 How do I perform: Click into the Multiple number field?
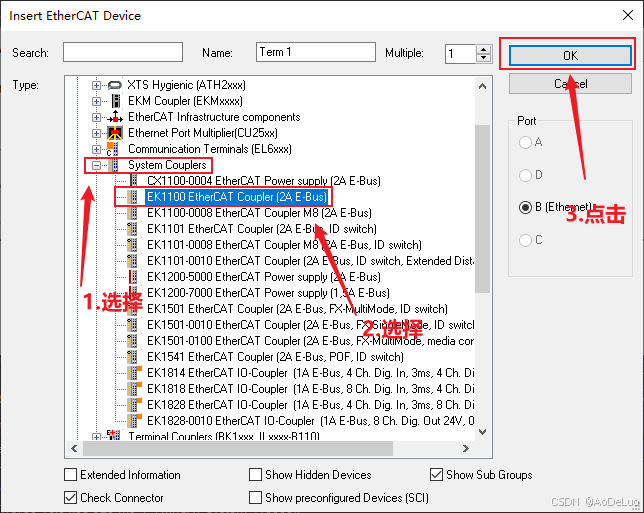(461, 54)
